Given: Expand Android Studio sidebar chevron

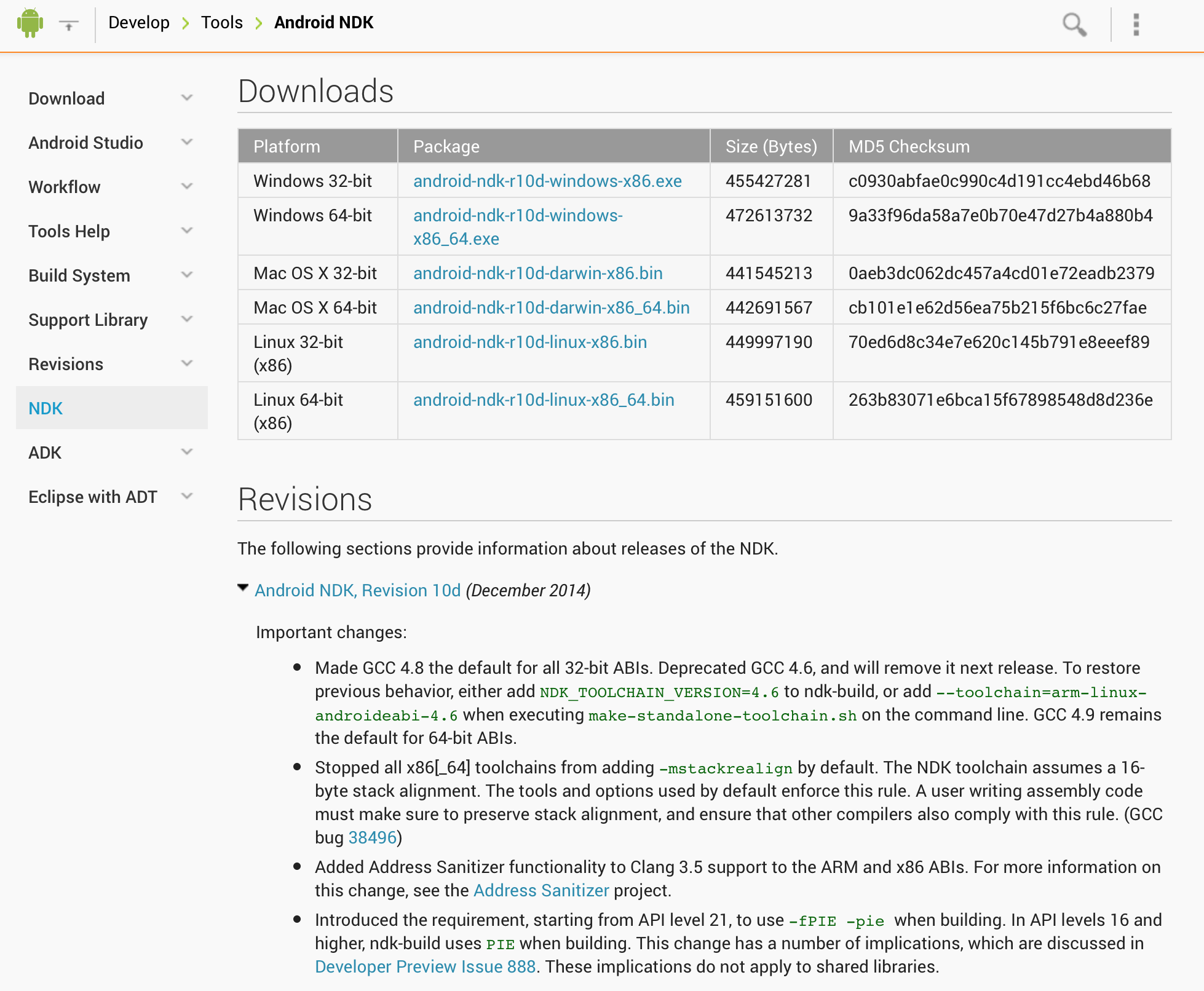Looking at the screenshot, I should coord(187,142).
